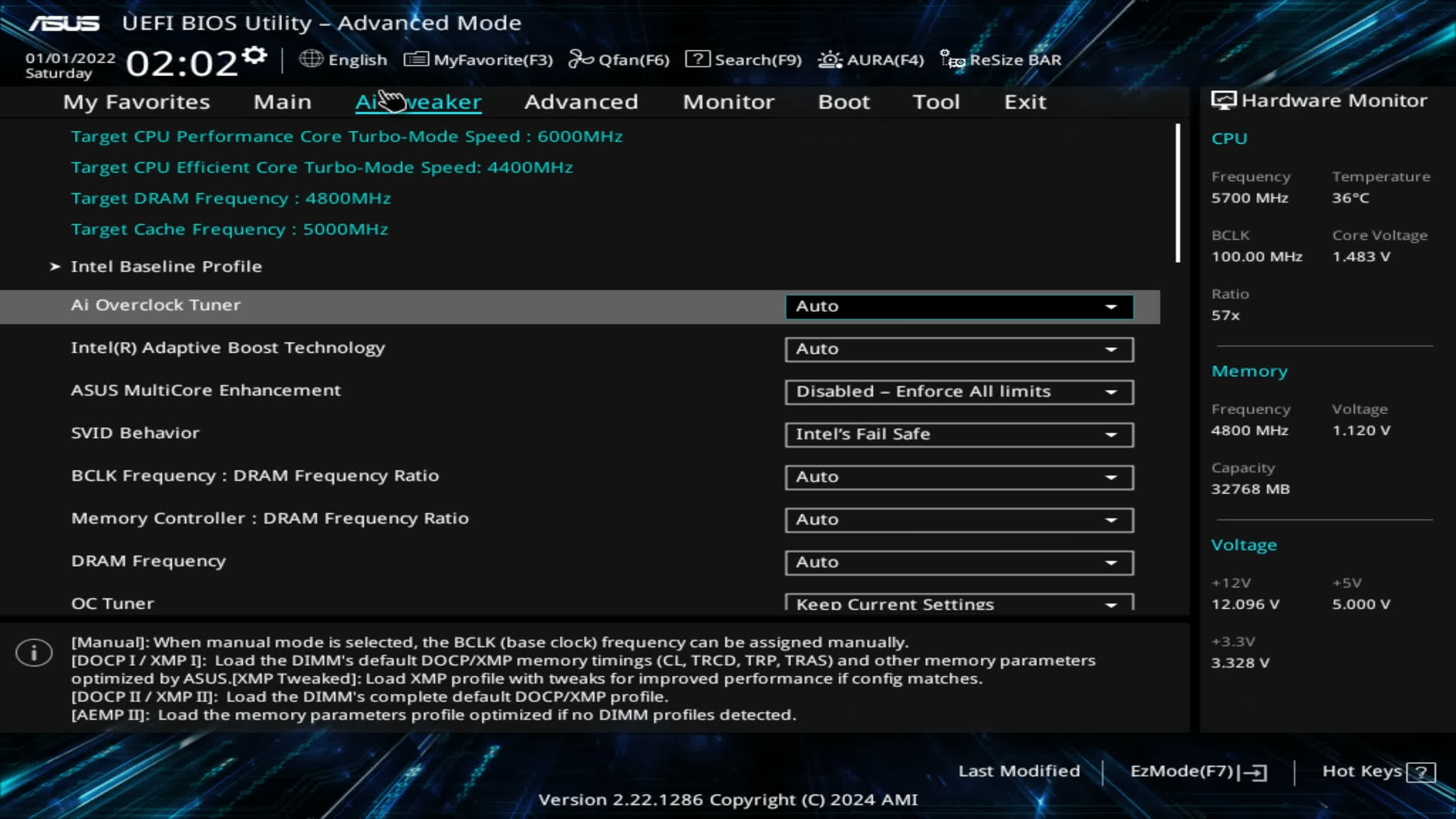Open the My Favorites tab
1456x819 pixels.
pyautogui.click(x=136, y=102)
